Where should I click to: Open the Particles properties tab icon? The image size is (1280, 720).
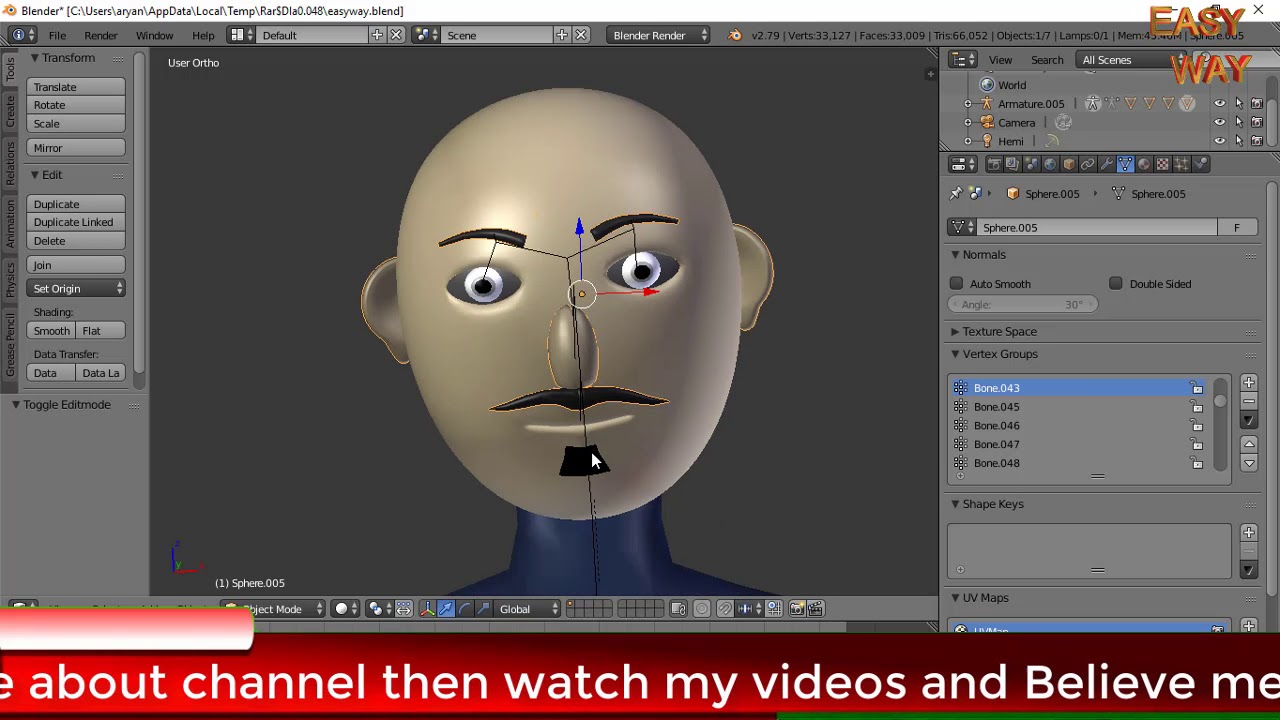point(1181,164)
